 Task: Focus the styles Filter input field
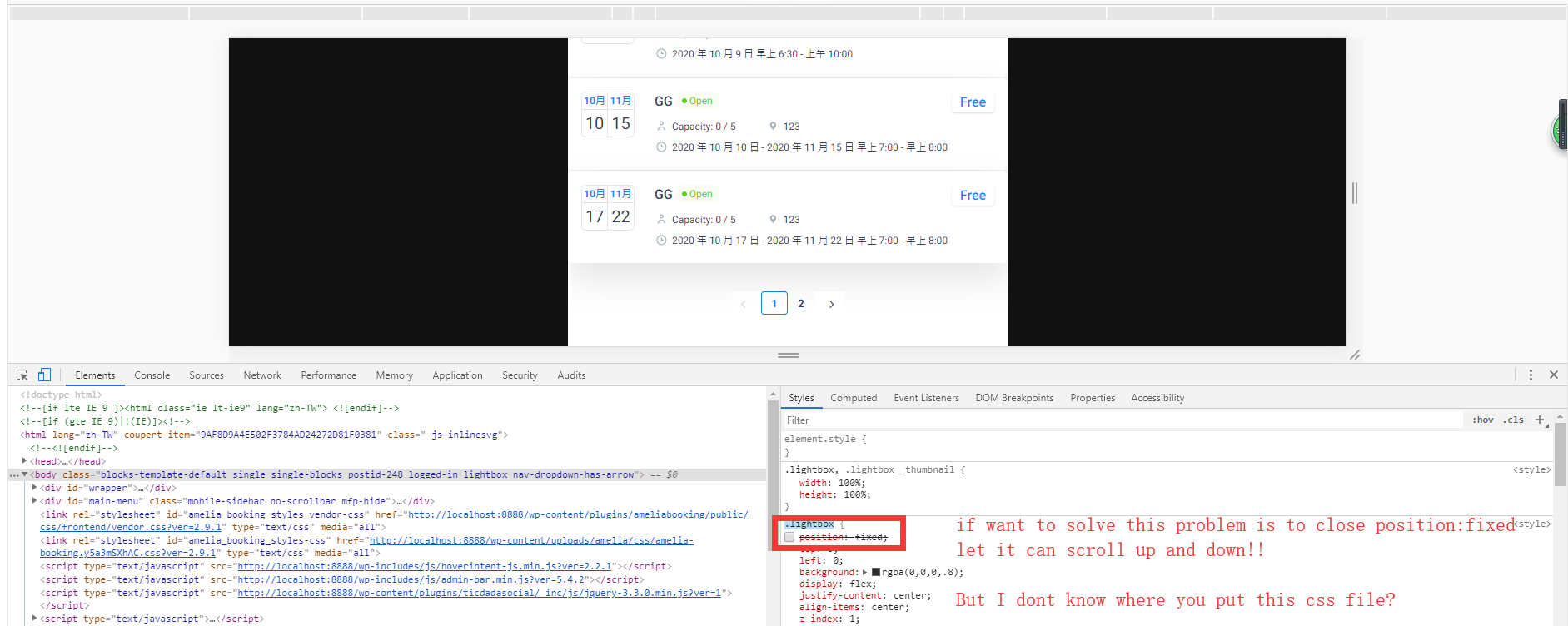(x=1122, y=420)
